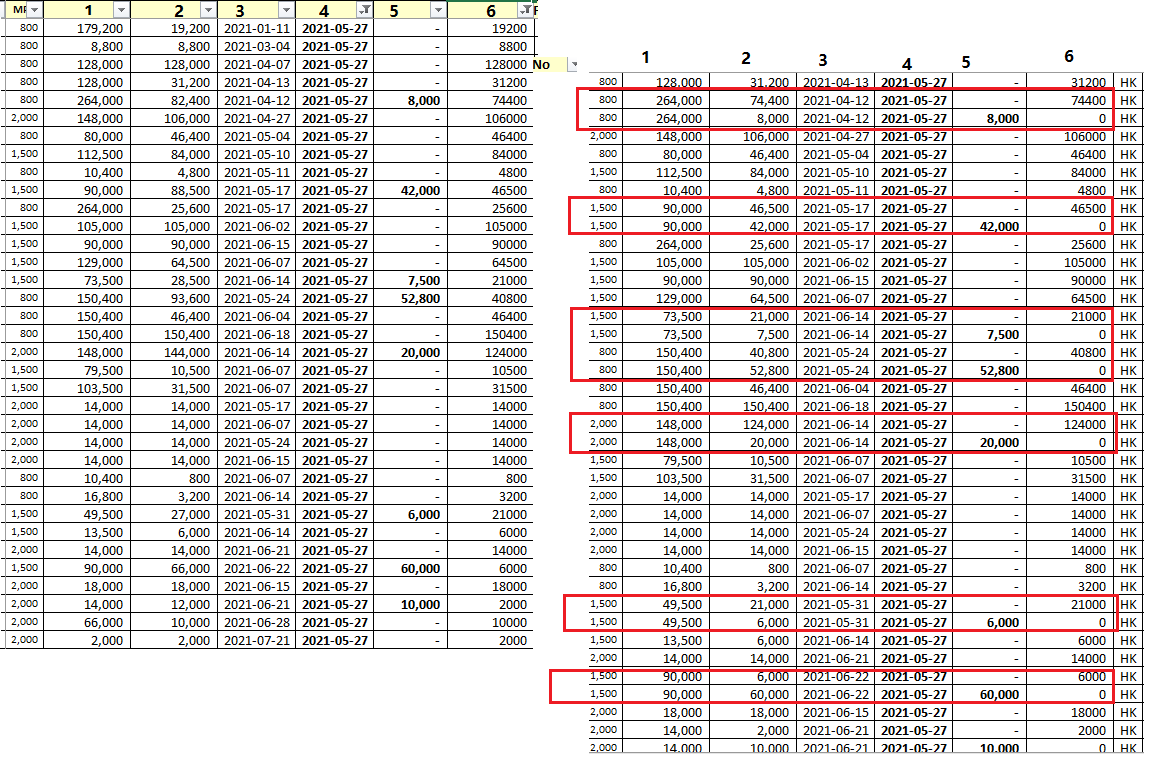This screenshot has height=768, width=1167.
Task: Open filter dropdown for left column 3
Action: click(285, 9)
